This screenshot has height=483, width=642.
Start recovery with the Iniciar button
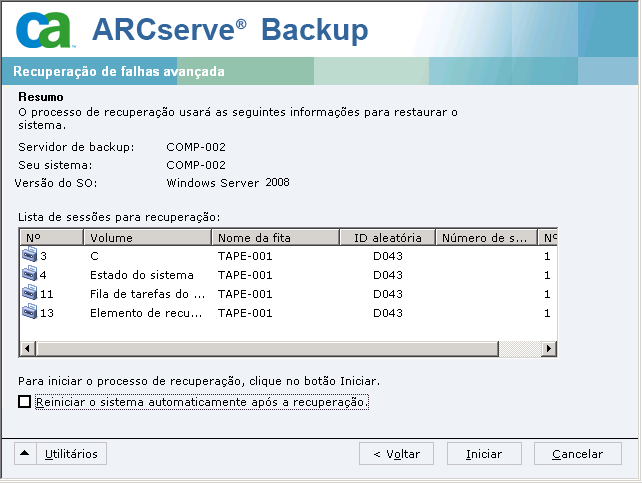click(x=484, y=454)
